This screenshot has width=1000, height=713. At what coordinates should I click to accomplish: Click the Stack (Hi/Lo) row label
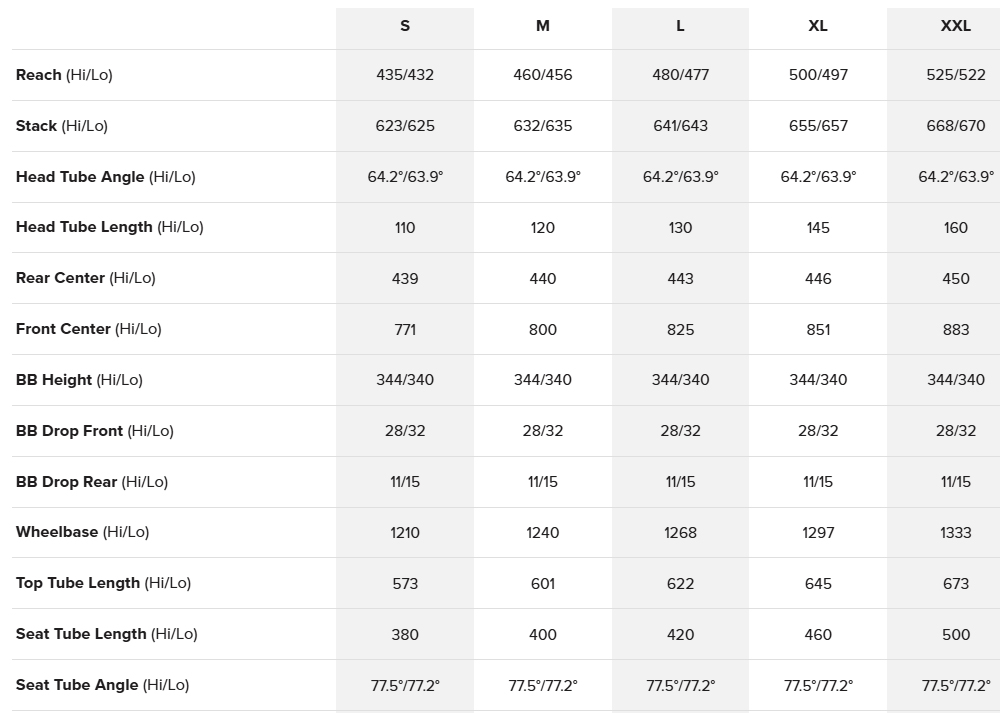point(62,126)
